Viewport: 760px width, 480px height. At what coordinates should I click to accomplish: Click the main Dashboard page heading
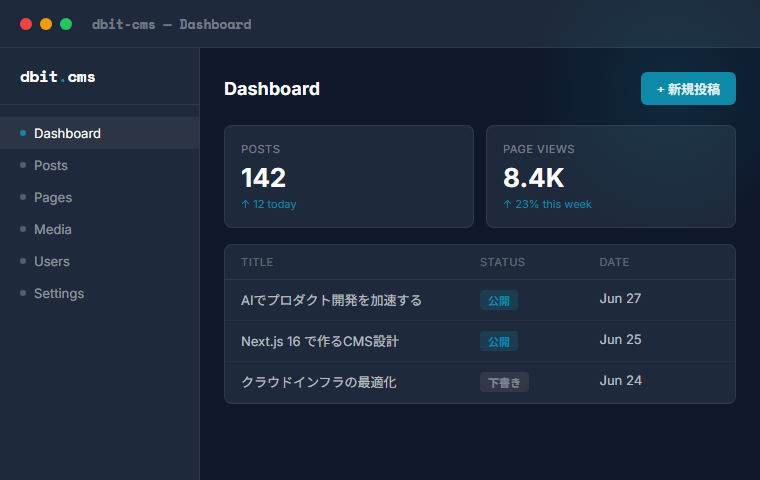pyautogui.click(x=272, y=89)
